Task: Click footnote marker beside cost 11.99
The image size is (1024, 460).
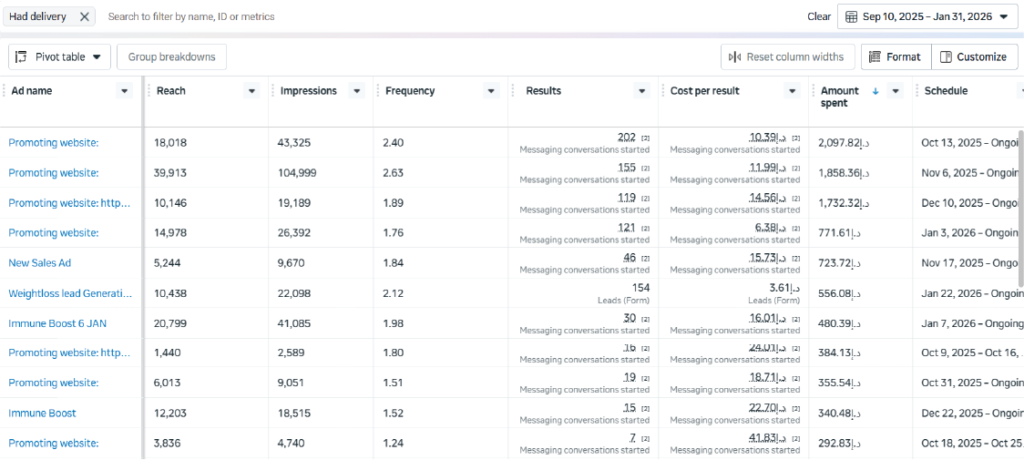Action: (x=796, y=167)
